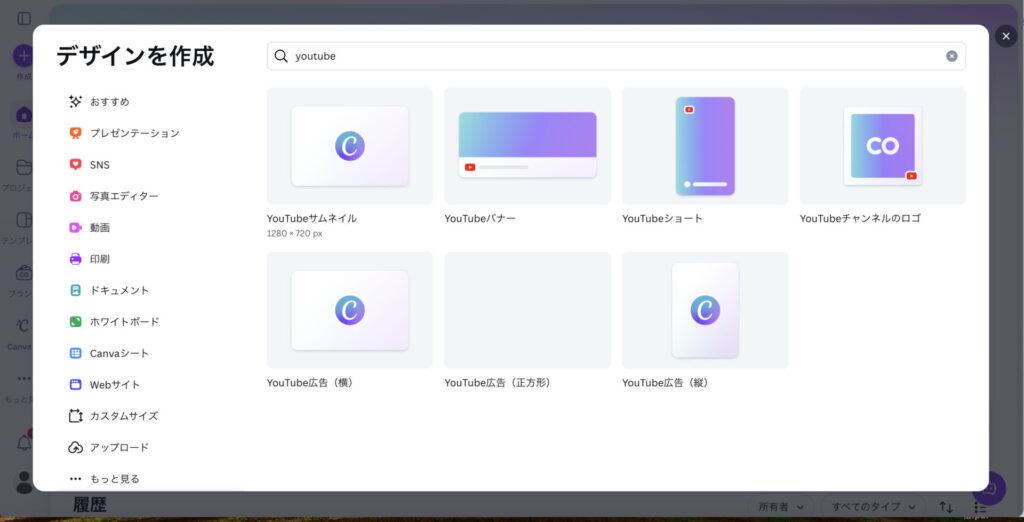Click the youtube search field

tap(600, 56)
